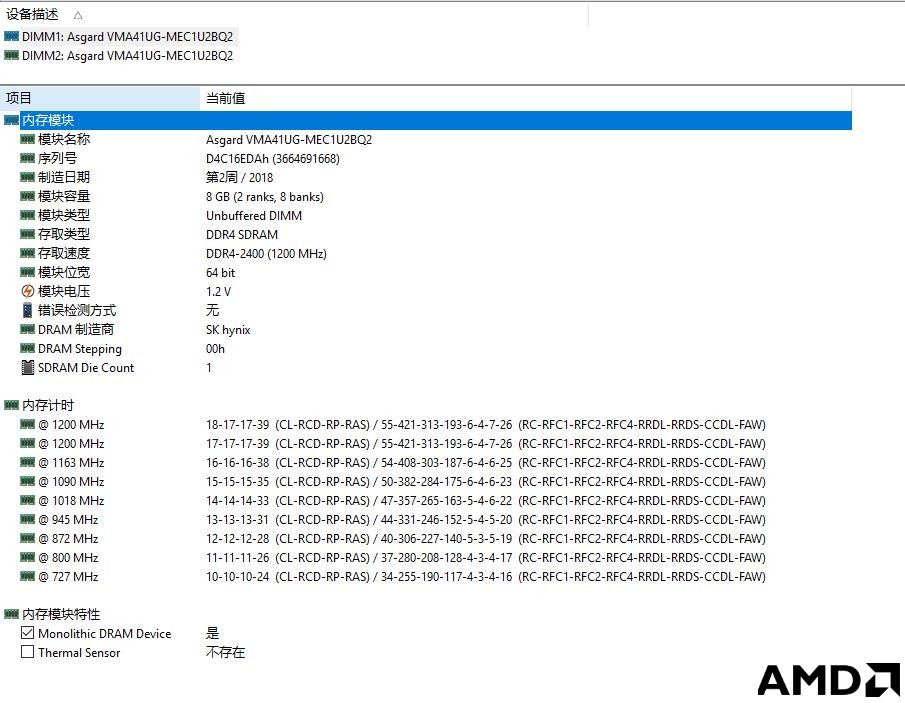Click the DRAM Stepping value 00h
Screen dimensions: 905x703
tap(215, 349)
